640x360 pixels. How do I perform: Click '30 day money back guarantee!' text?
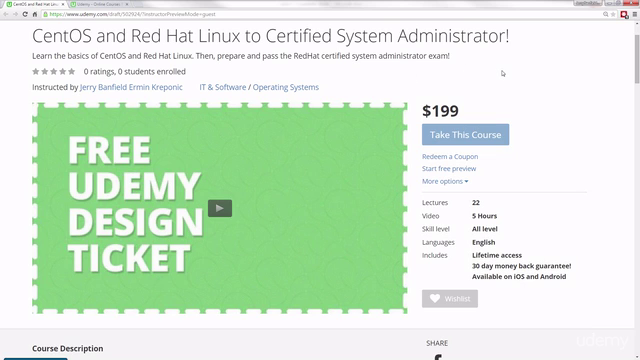(x=522, y=266)
